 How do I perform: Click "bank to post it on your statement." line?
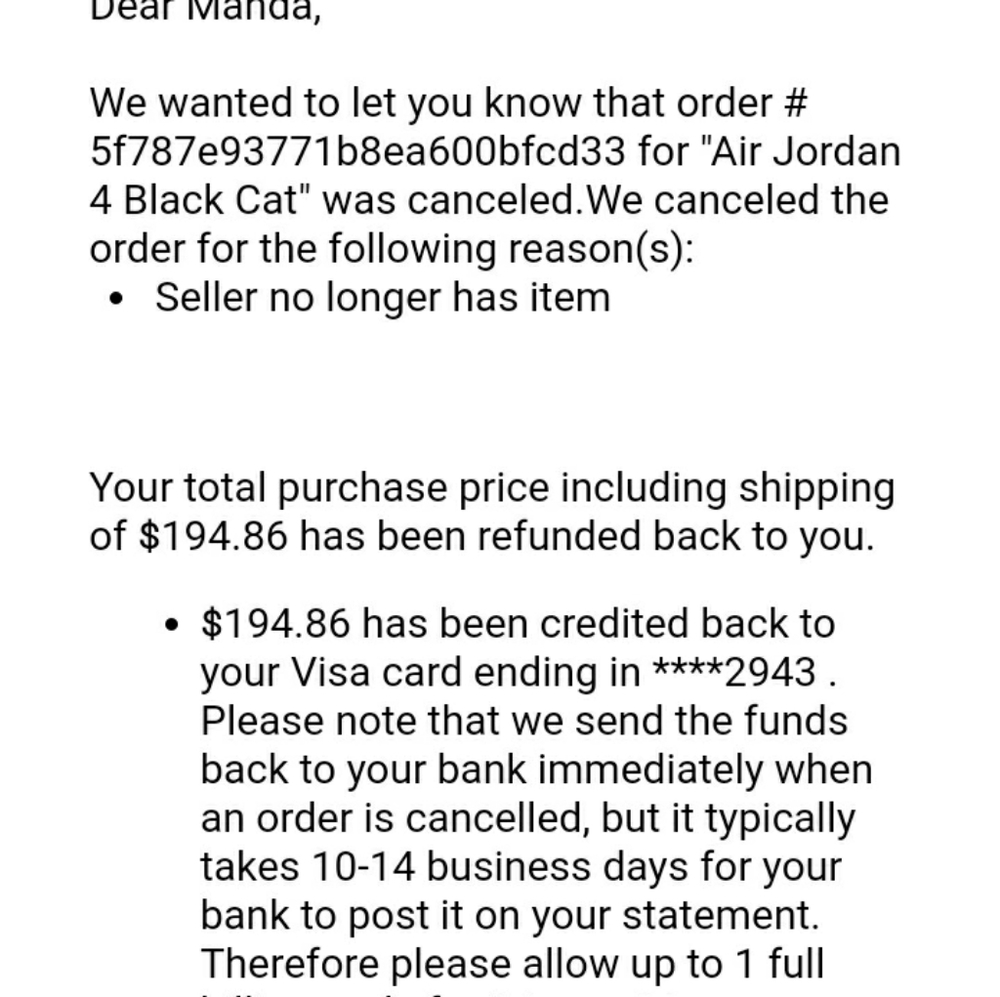(x=507, y=917)
